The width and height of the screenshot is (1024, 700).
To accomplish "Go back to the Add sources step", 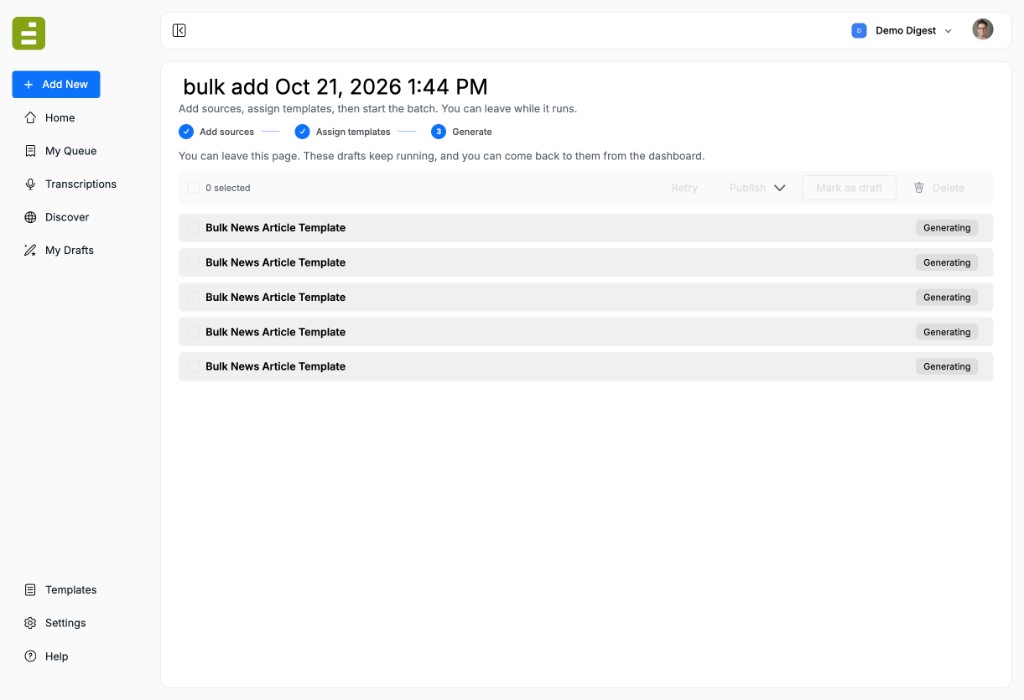I will [x=227, y=132].
